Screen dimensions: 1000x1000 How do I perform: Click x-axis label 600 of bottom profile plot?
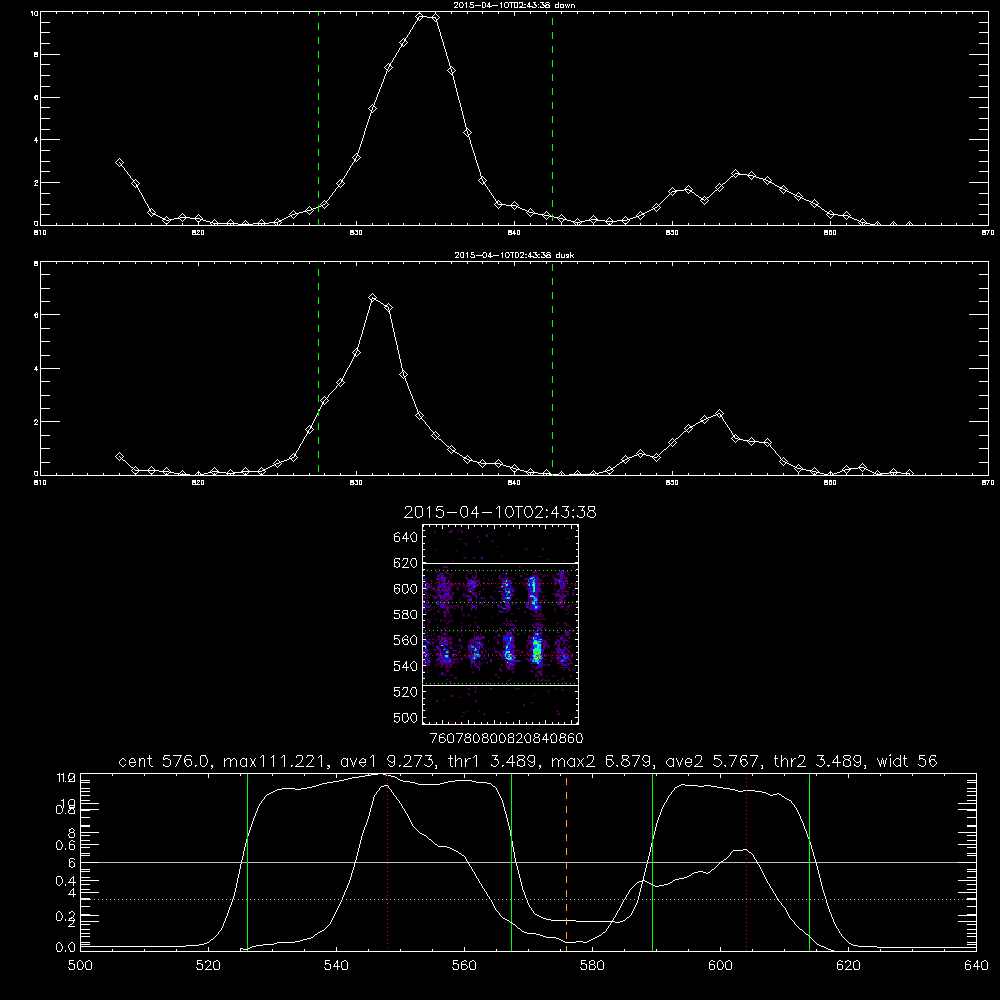(x=720, y=966)
